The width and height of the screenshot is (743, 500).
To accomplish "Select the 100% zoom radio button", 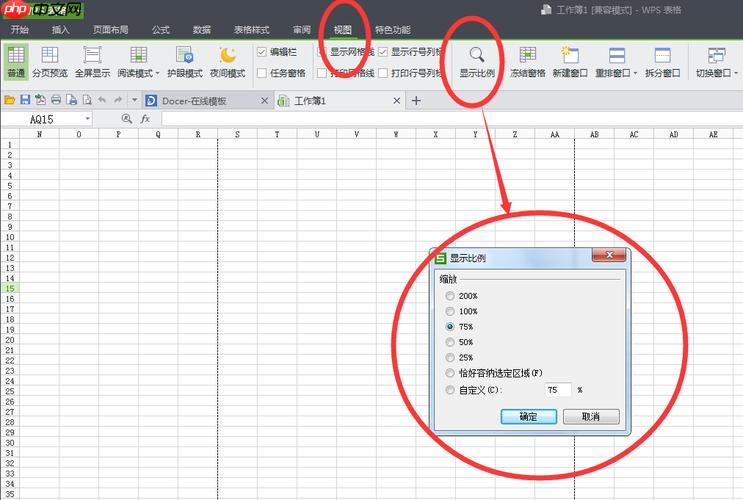I will (450, 311).
